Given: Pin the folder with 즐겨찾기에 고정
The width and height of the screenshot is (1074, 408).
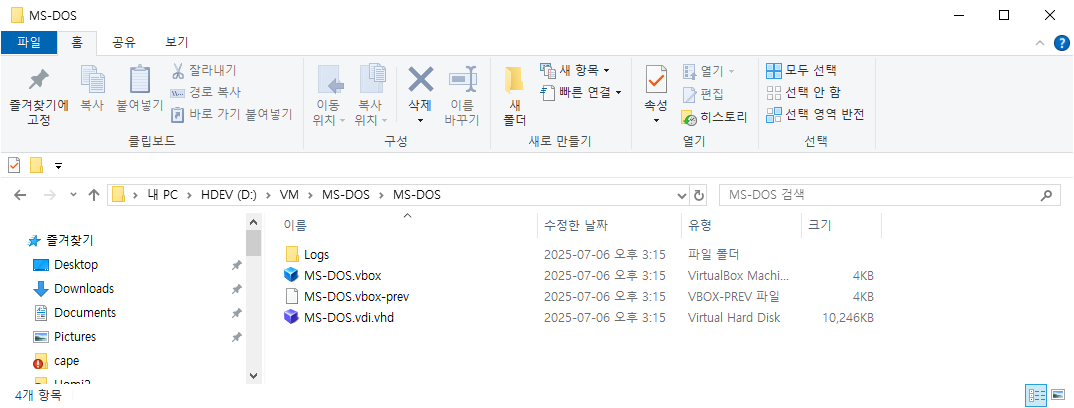Looking at the screenshot, I should tap(39, 96).
